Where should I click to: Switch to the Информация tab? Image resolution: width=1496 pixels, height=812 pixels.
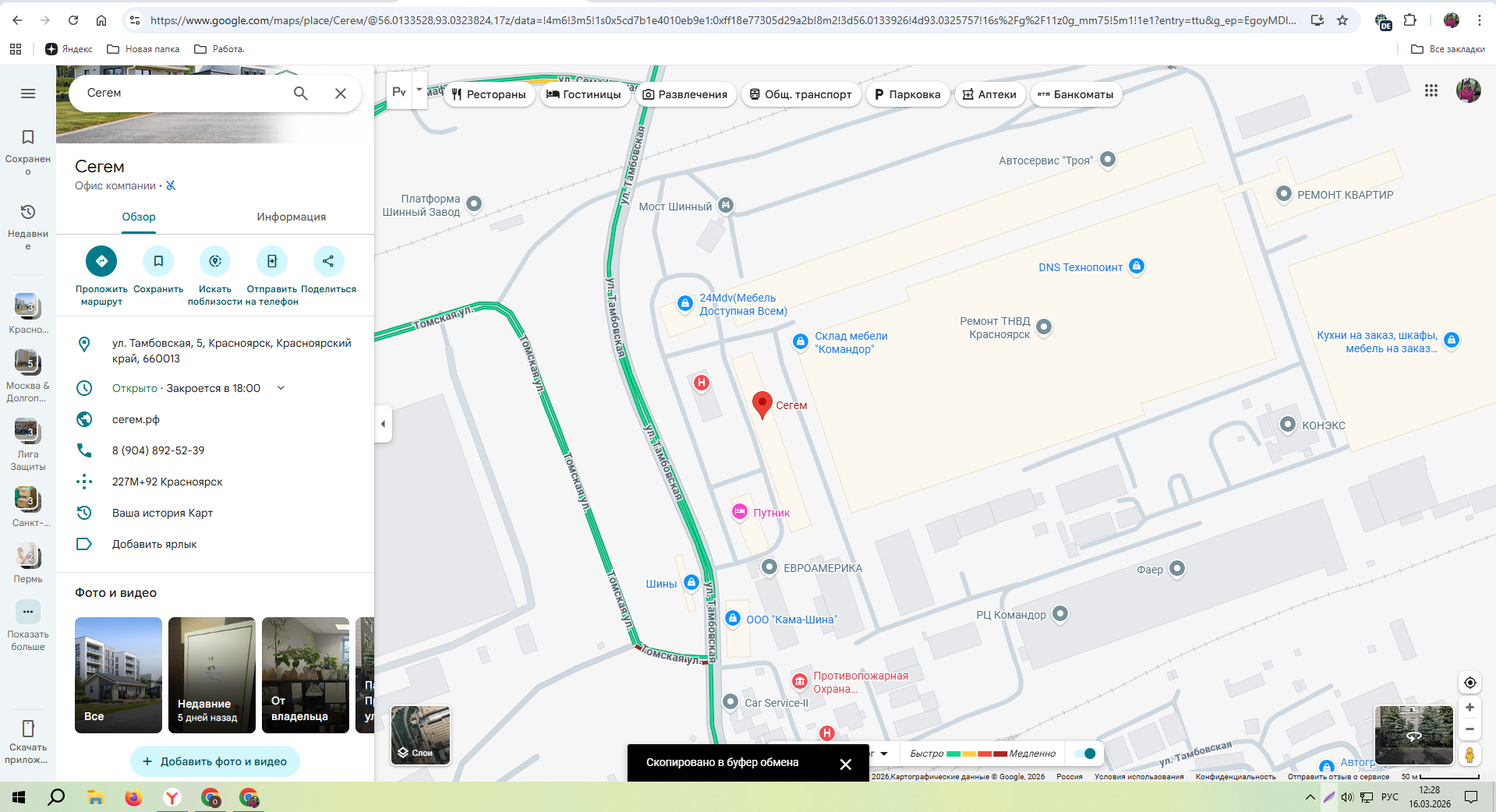click(292, 217)
